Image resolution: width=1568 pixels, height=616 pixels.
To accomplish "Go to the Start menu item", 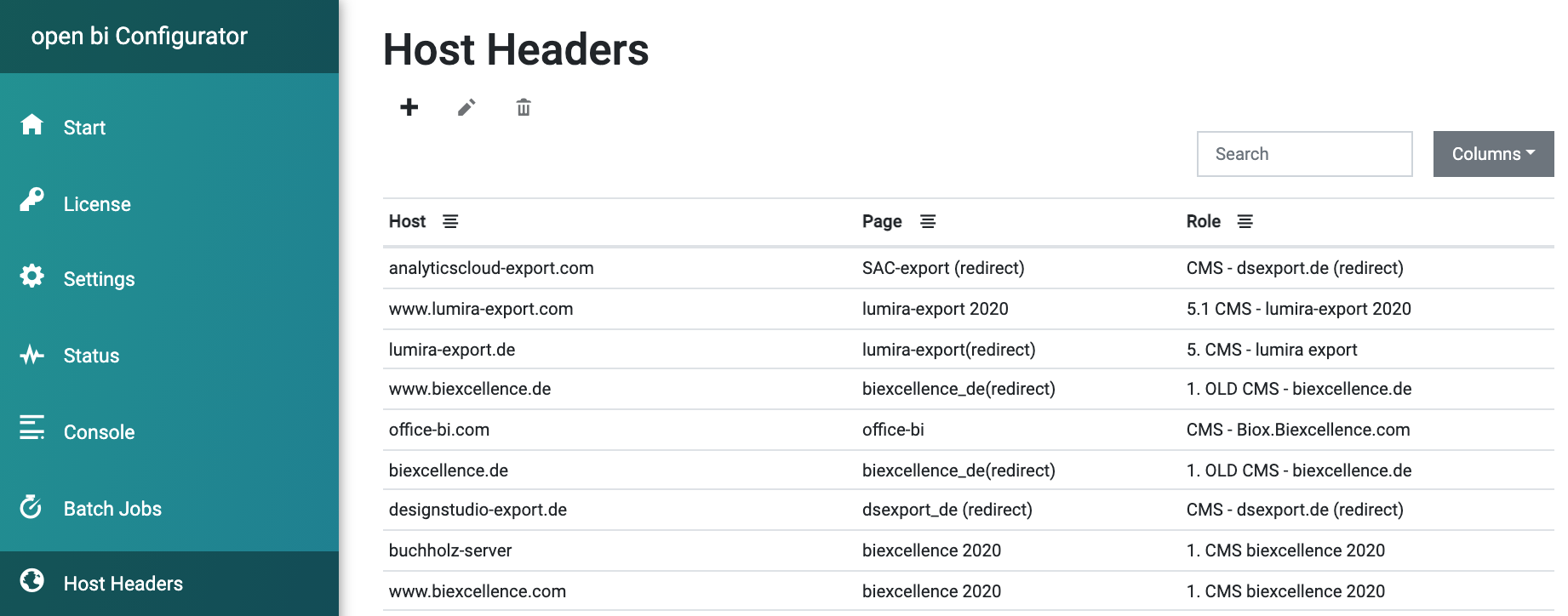I will pyautogui.click(x=84, y=128).
